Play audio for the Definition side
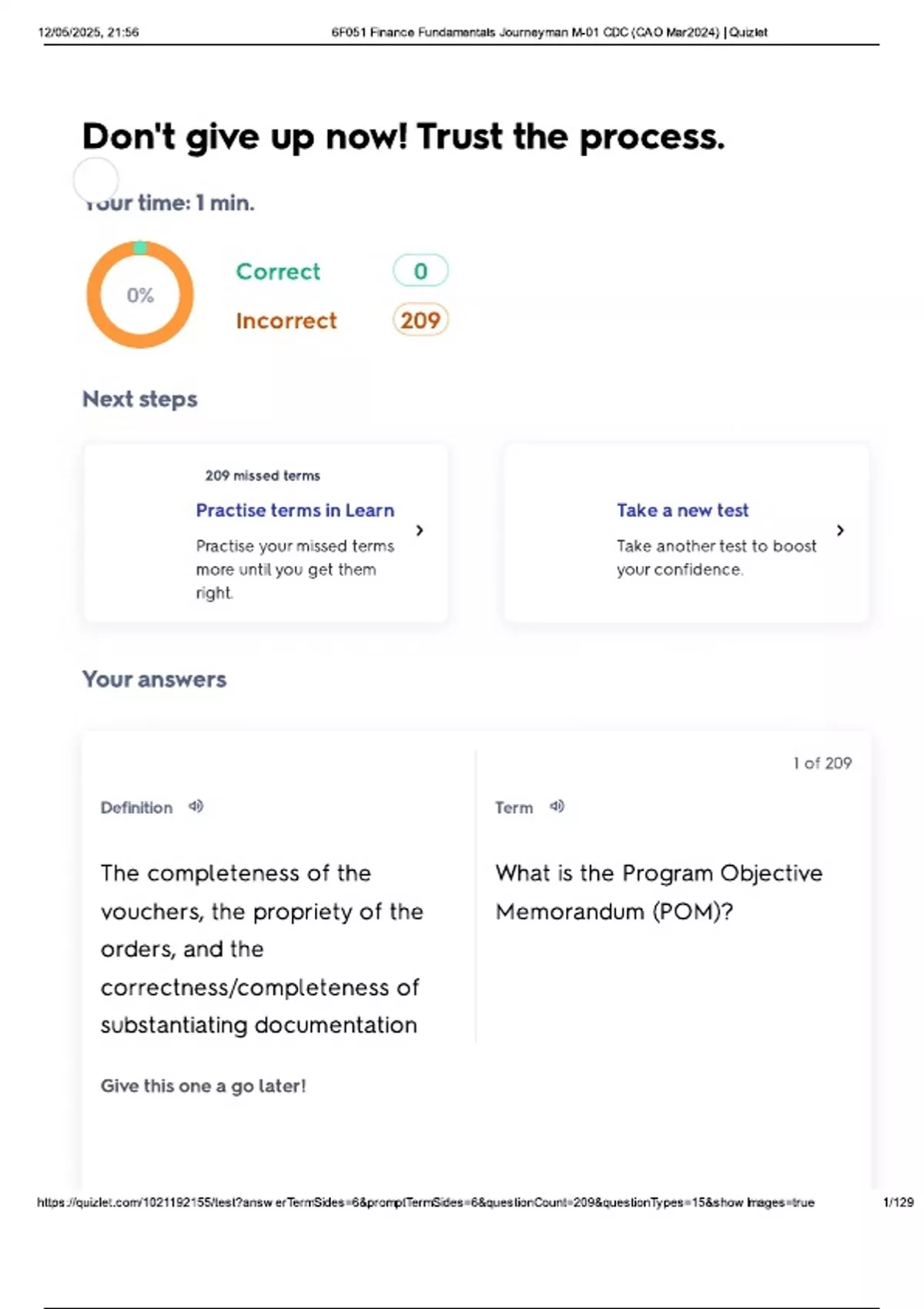This screenshot has height=1309, width=924. (x=196, y=806)
